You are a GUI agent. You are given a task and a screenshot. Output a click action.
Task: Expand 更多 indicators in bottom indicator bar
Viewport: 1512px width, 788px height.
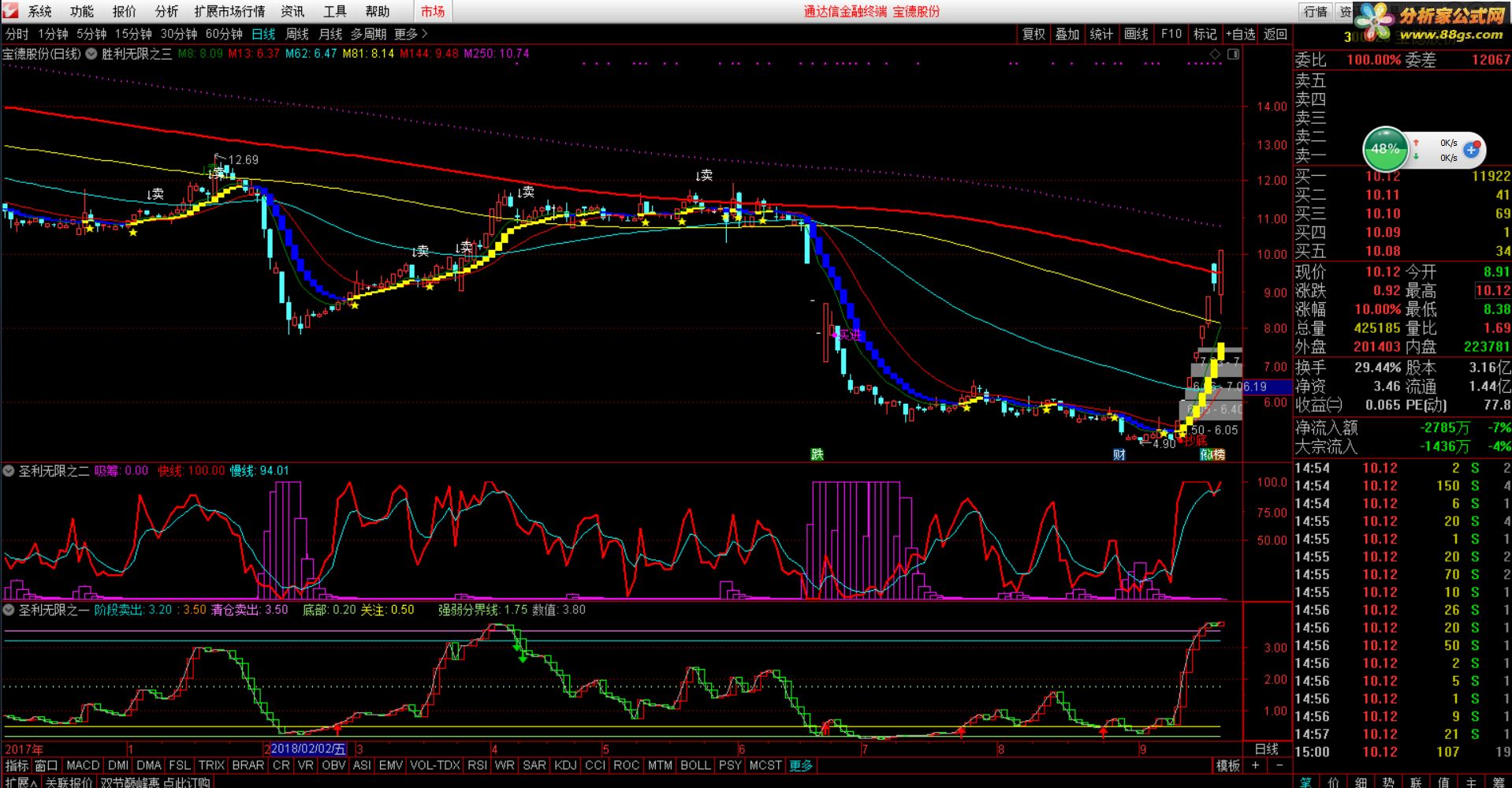coord(801,765)
